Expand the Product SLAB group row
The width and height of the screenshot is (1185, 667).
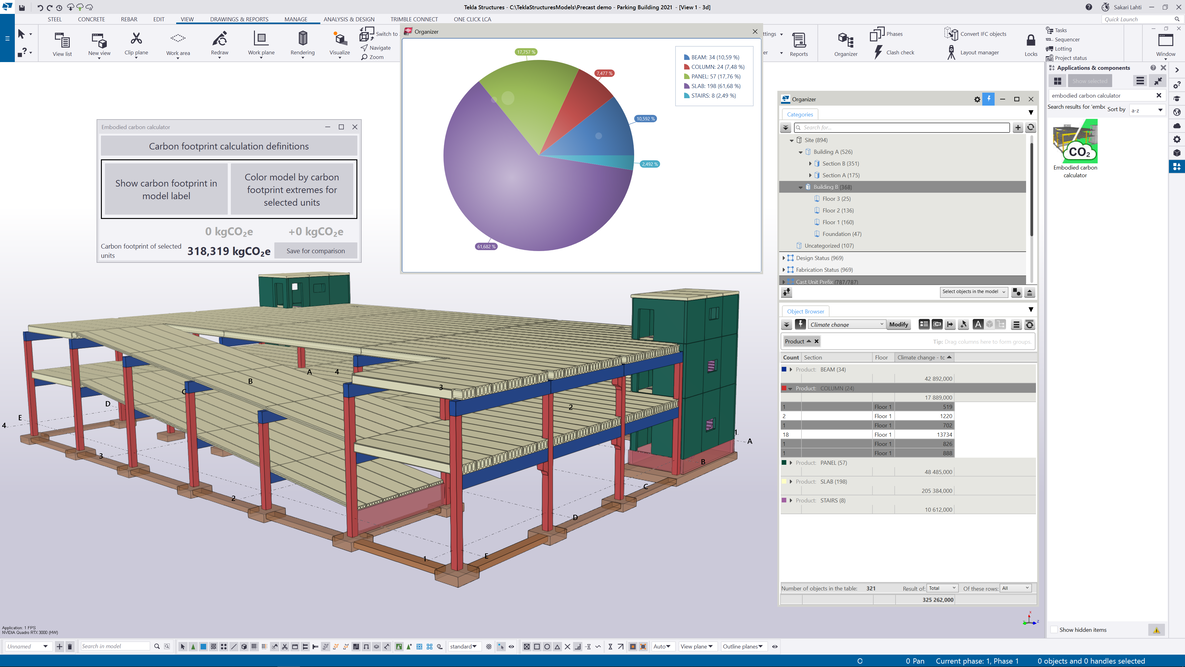pos(791,482)
